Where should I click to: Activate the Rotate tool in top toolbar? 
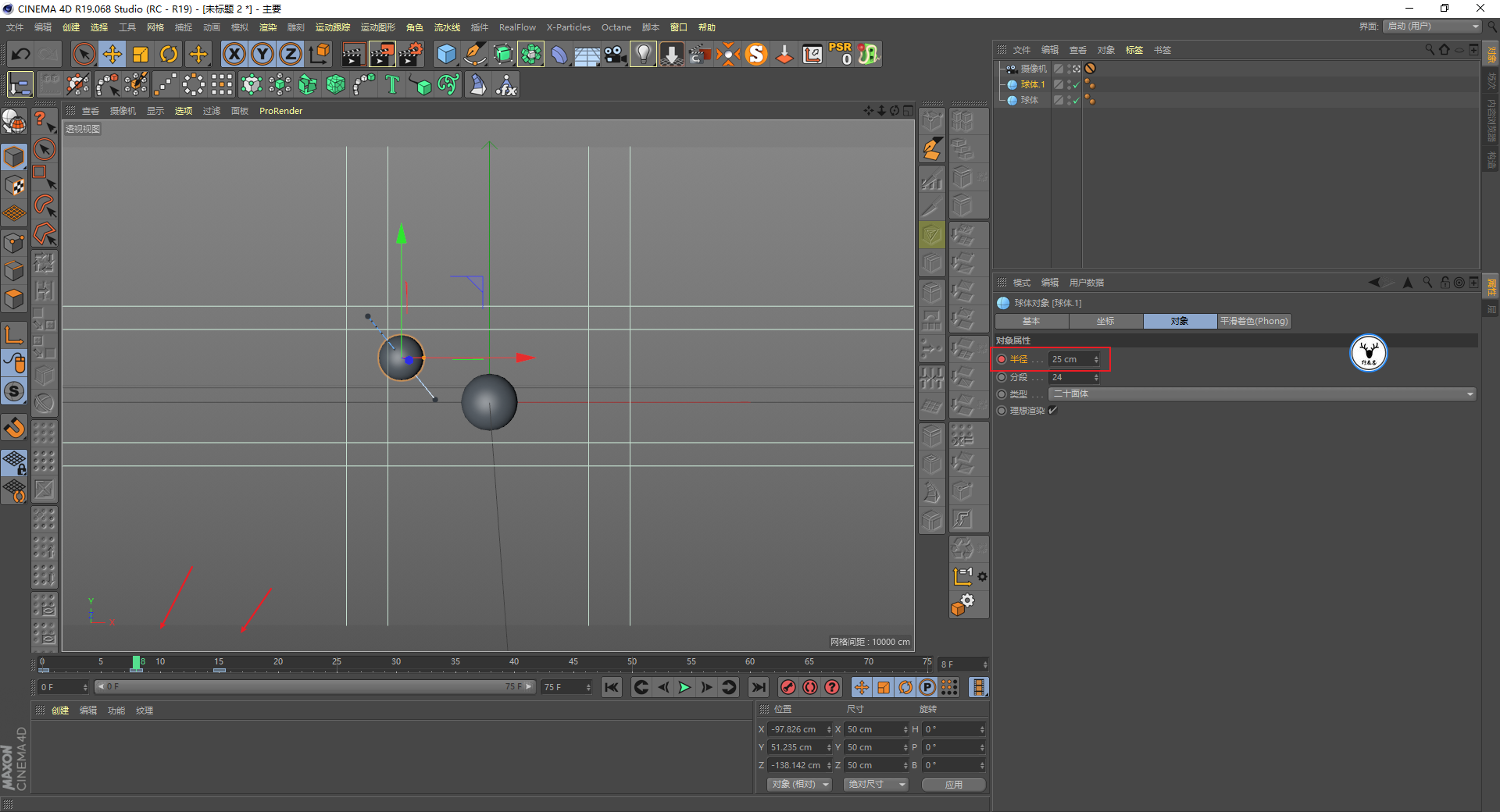169,54
